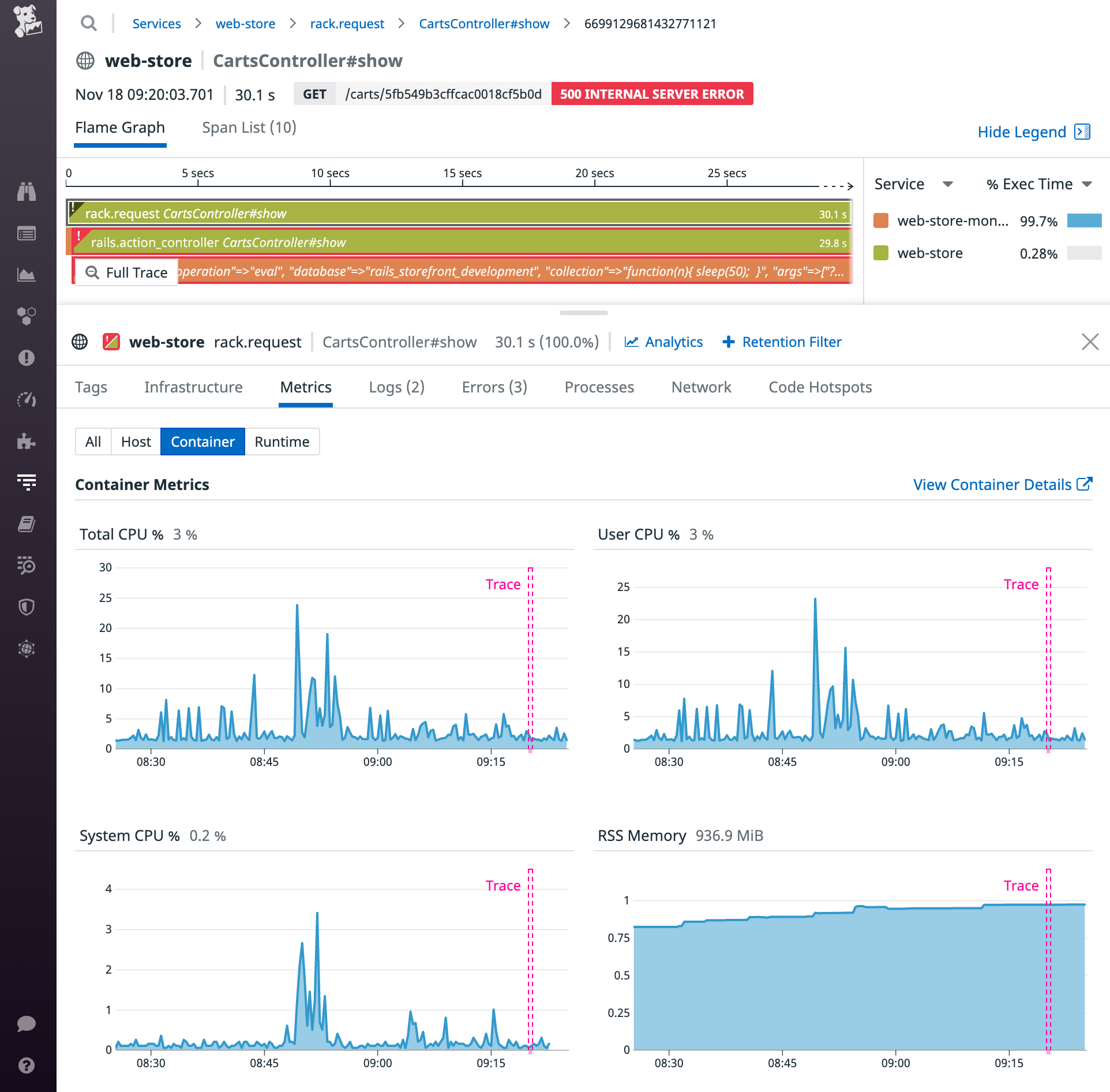Viewport: 1110px width, 1092px height.
Task: Enable the Runtime metrics filter
Action: 282,442
